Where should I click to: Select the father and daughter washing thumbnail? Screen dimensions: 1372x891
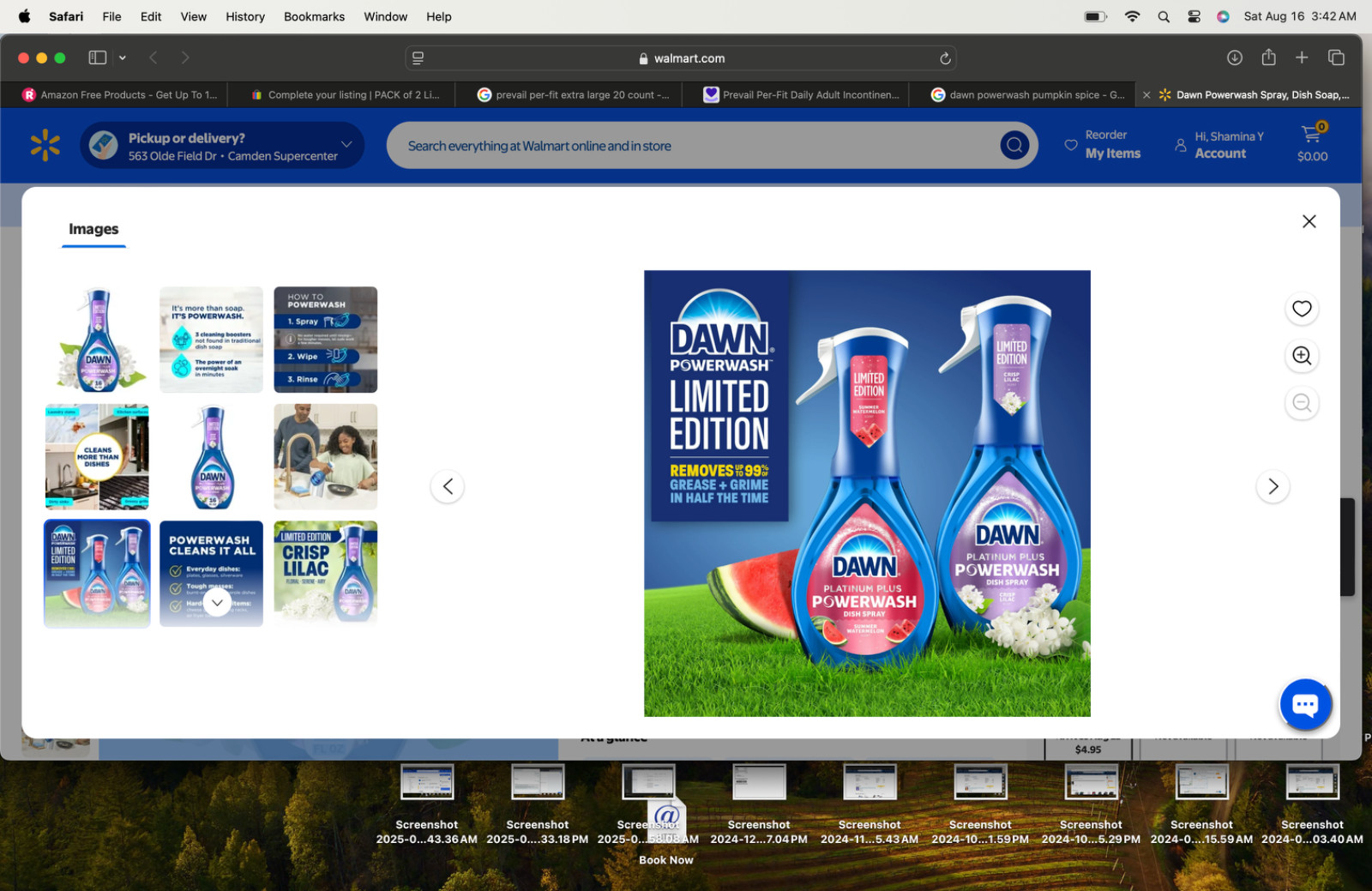(x=325, y=456)
